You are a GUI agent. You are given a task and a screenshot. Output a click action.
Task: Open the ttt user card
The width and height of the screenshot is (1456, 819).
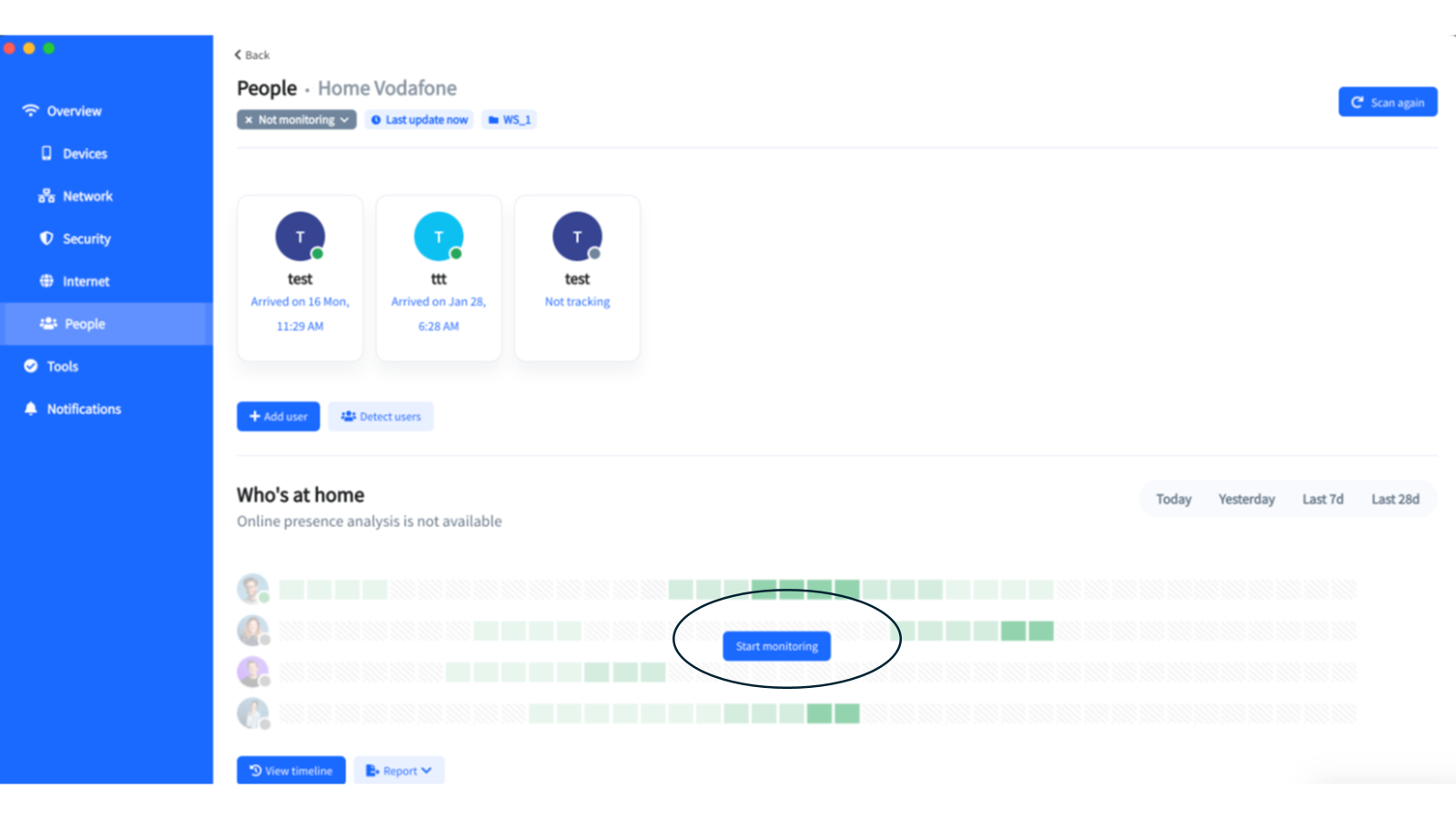(439, 278)
